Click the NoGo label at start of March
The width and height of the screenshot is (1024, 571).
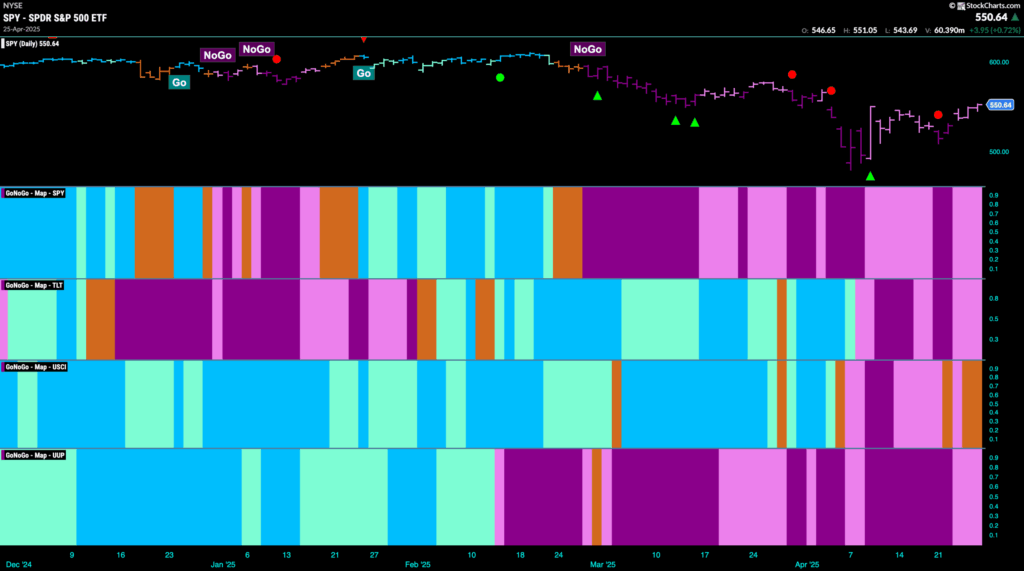click(587, 49)
